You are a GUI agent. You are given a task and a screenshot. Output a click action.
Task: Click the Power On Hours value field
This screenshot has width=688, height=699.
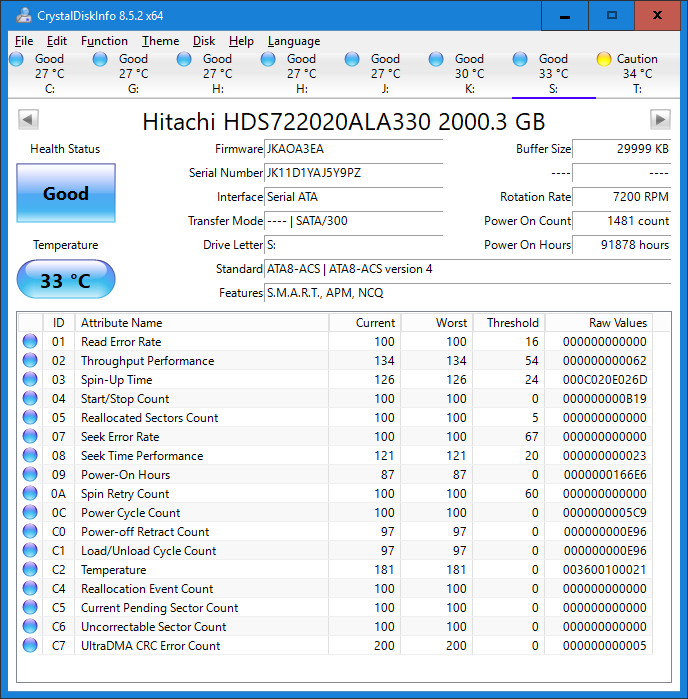click(622, 245)
